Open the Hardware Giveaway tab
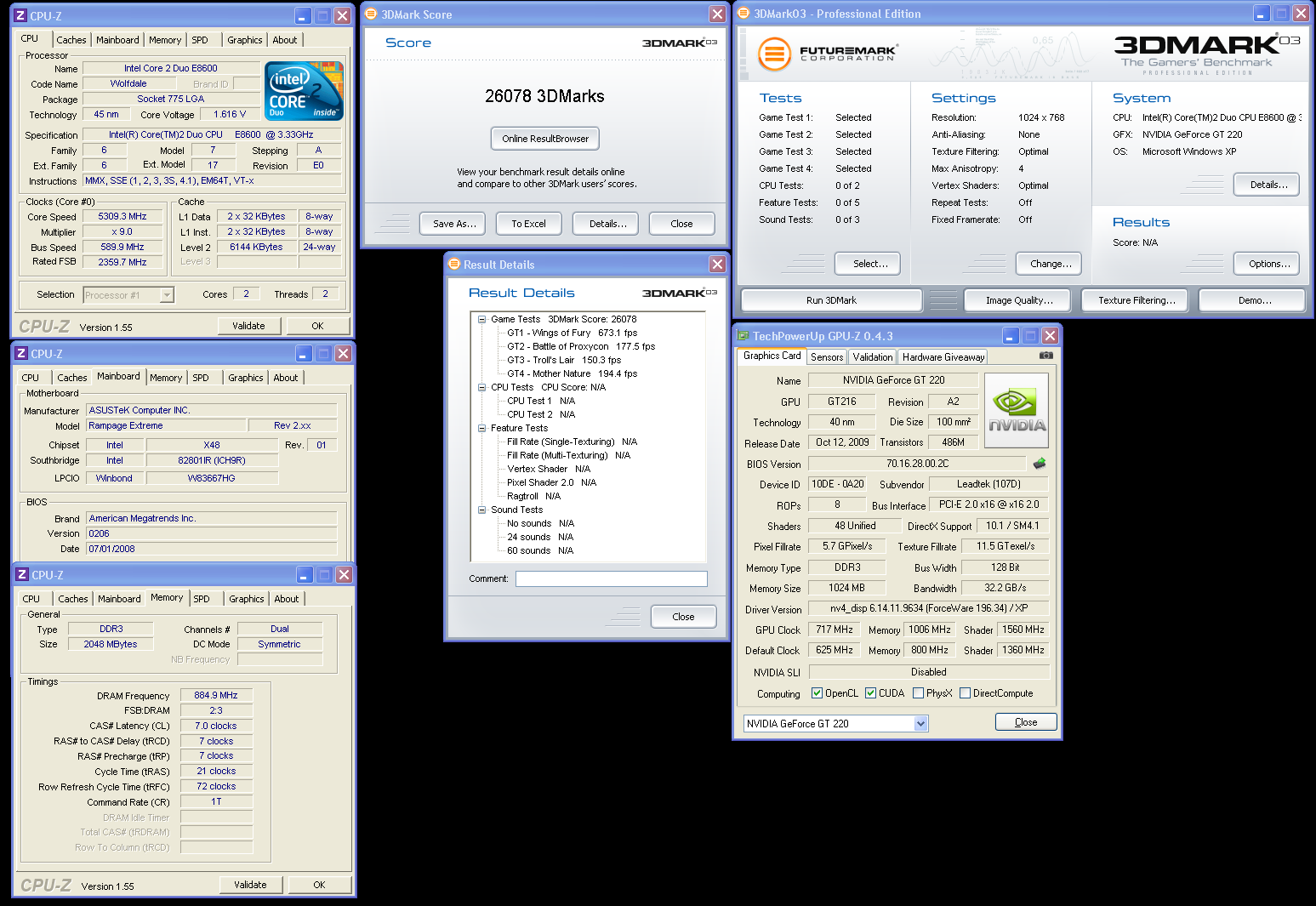Image resolution: width=1316 pixels, height=906 pixels. [x=943, y=357]
